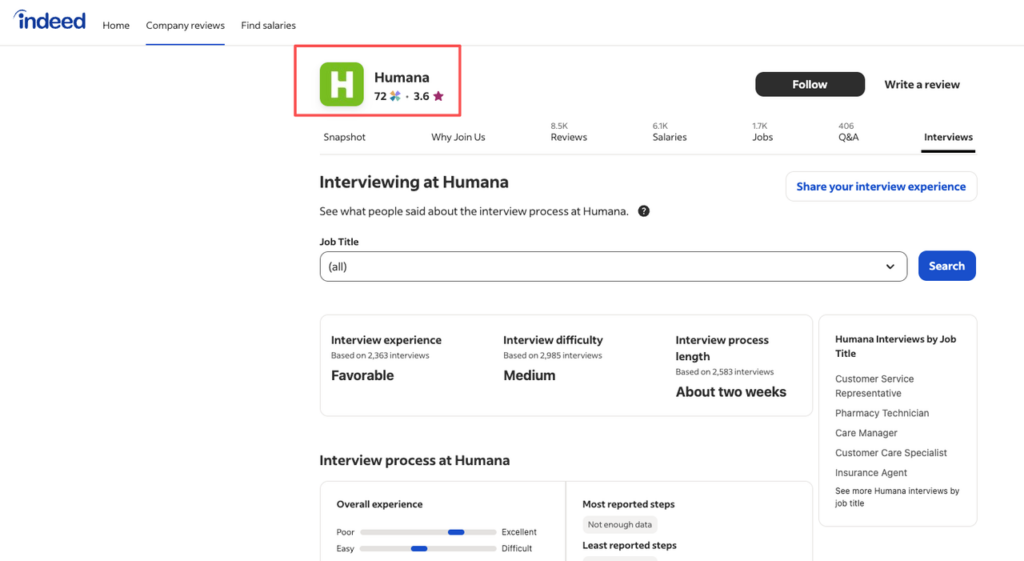The height and width of the screenshot is (561, 1024).
Task: Switch to the Q&A tab
Action: tap(848, 133)
